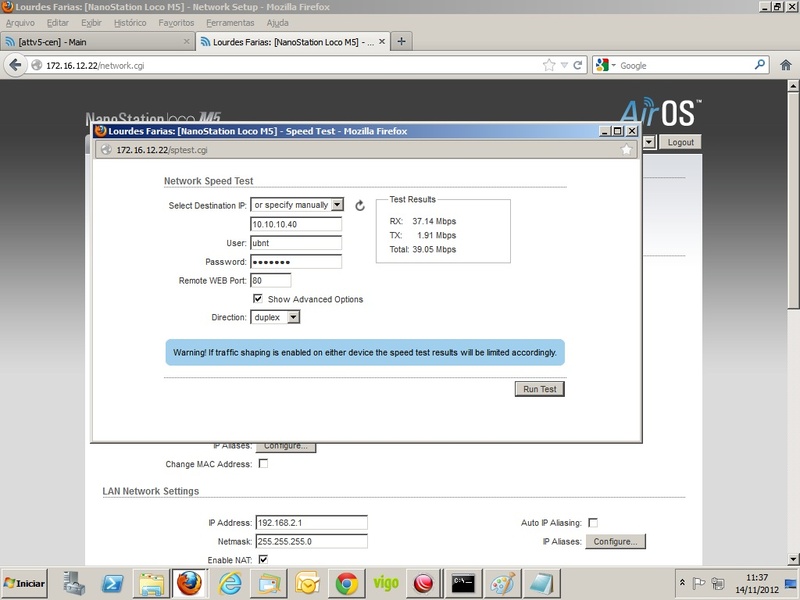Viewport: 800px width, 600px height.
Task: Launch Internet Explorer from taskbar
Action: click(230, 583)
